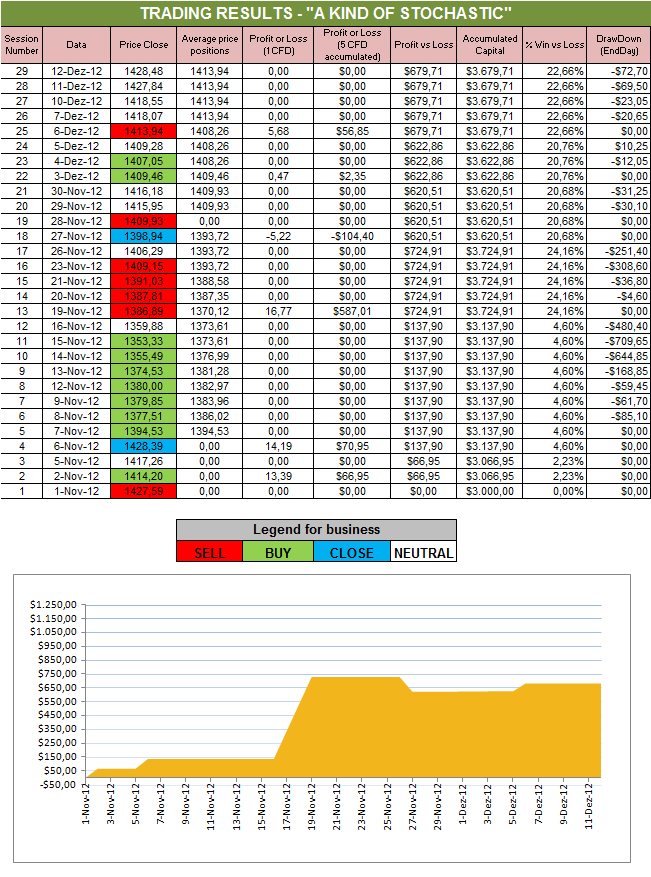This screenshot has width=651, height=877.
Task: Click the blue price cell 1428,39
Action: (x=144, y=446)
